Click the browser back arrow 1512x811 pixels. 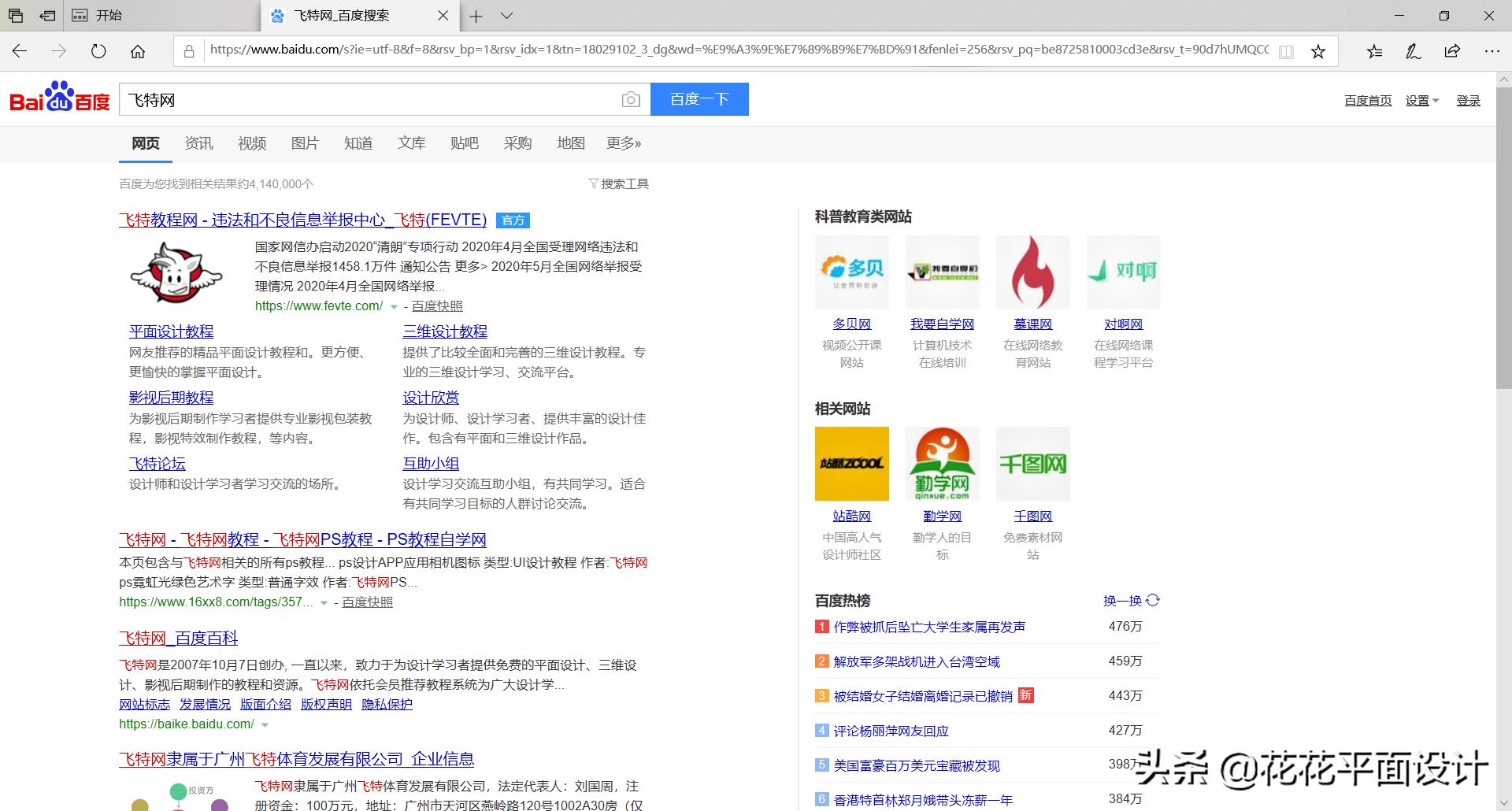click(x=20, y=51)
